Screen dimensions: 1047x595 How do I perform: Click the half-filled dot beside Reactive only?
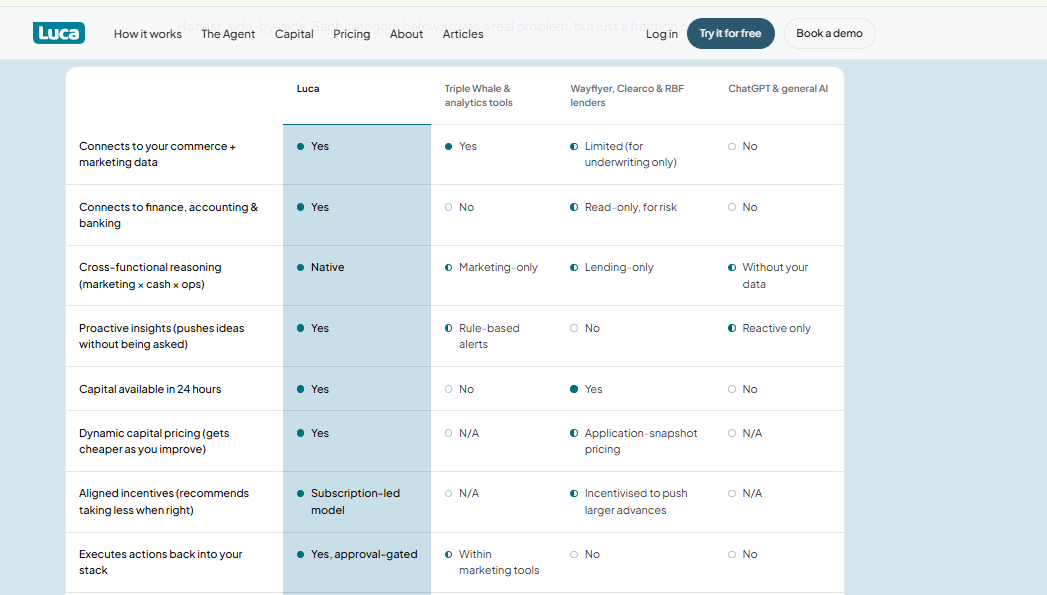click(732, 329)
